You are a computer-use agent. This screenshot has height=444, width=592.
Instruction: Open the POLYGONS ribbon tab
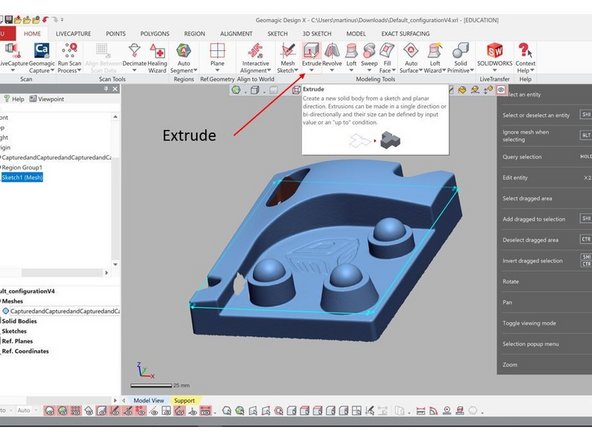[x=155, y=34]
